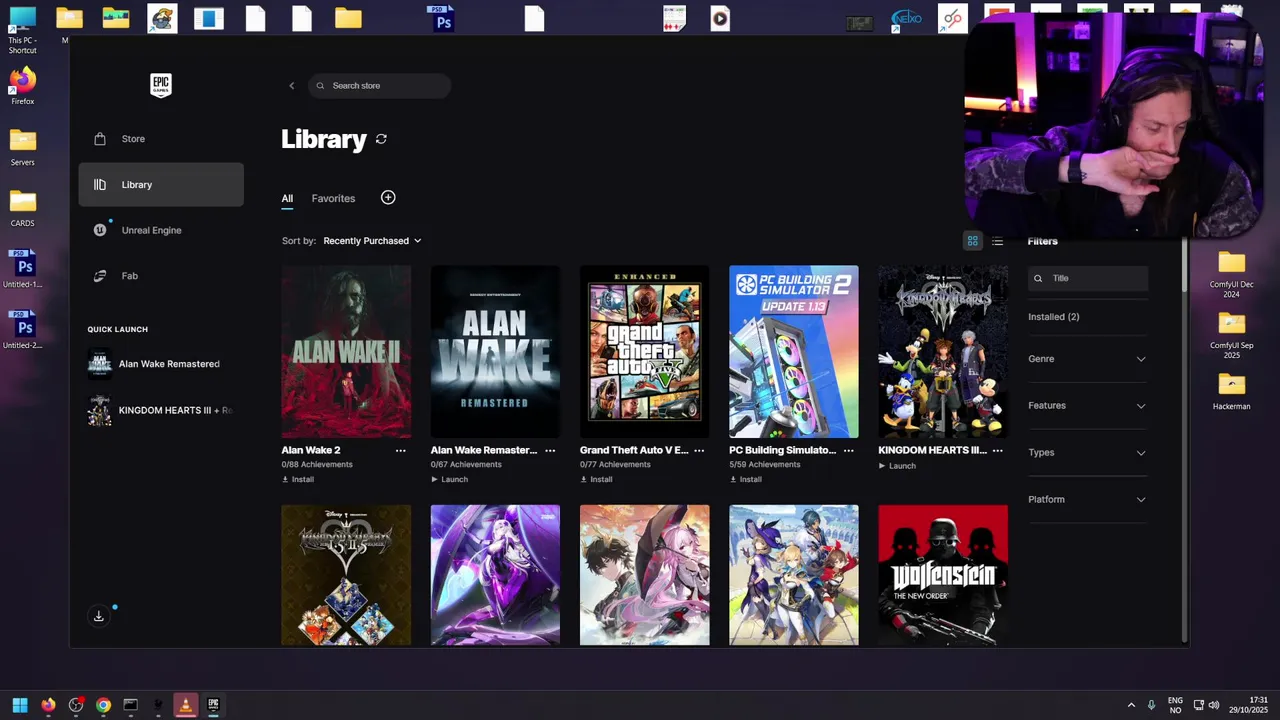Install Grand Theft Auto V Enhanced
Screen dimensions: 1280x720
pyautogui.click(x=596, y=479)
